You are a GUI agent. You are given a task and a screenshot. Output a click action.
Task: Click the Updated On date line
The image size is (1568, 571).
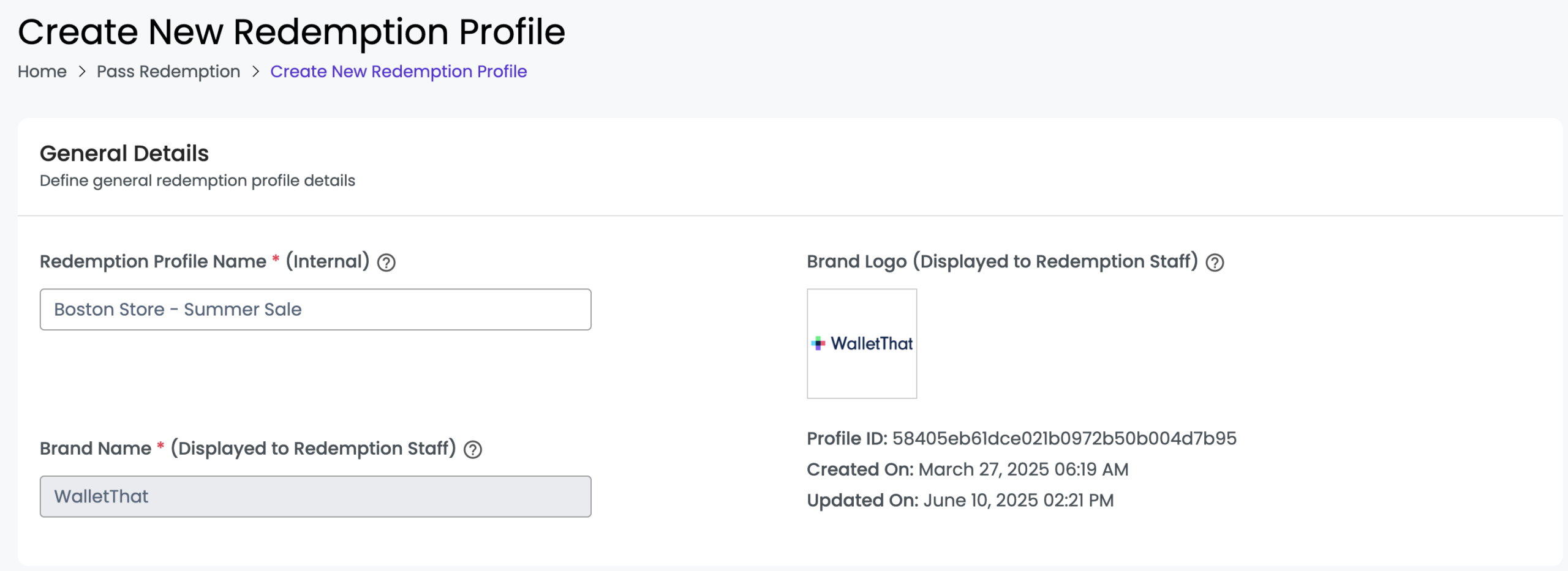click(960, 500)
